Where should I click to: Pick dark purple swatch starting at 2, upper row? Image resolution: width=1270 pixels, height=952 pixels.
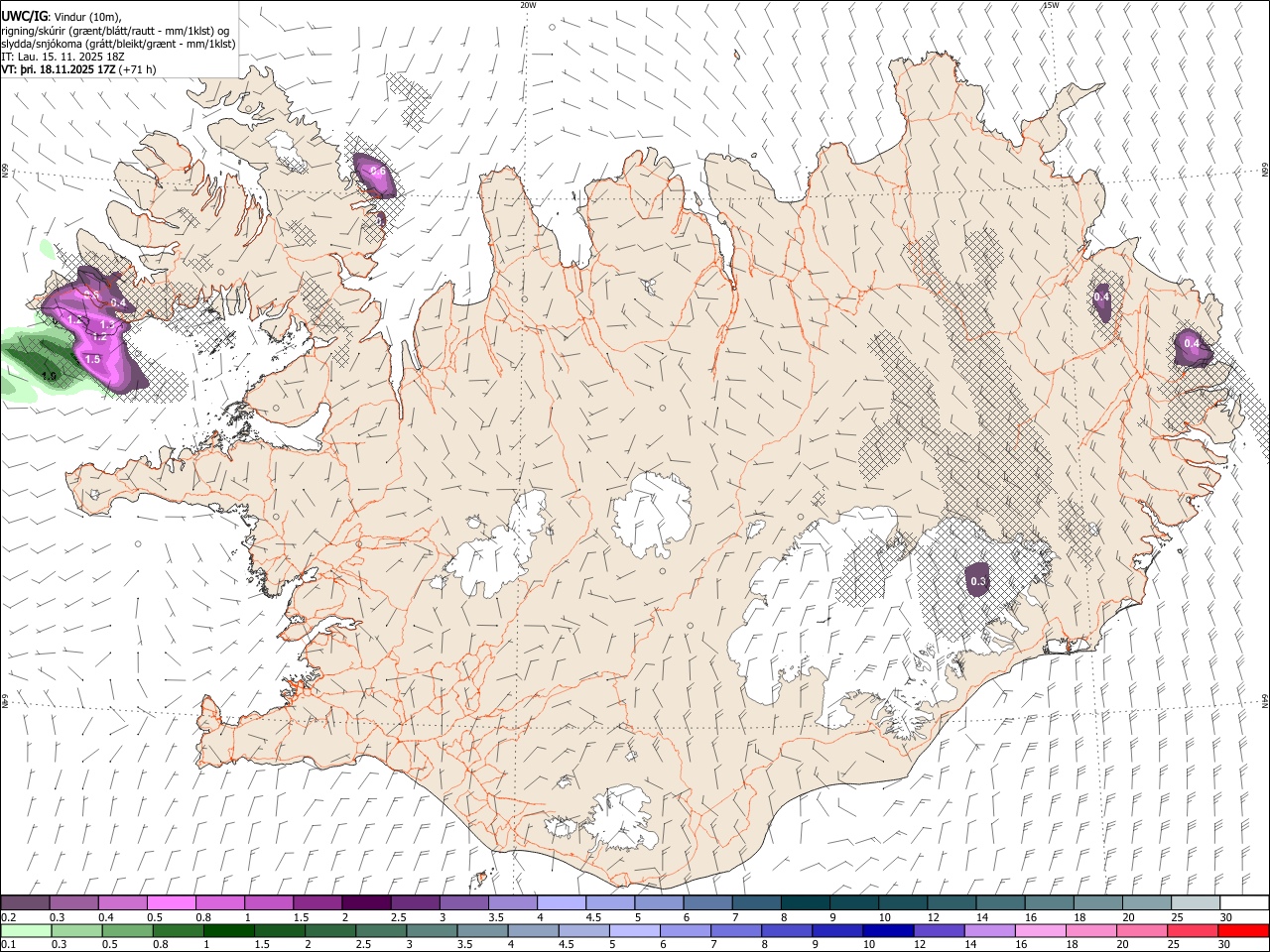coord(366,903)
